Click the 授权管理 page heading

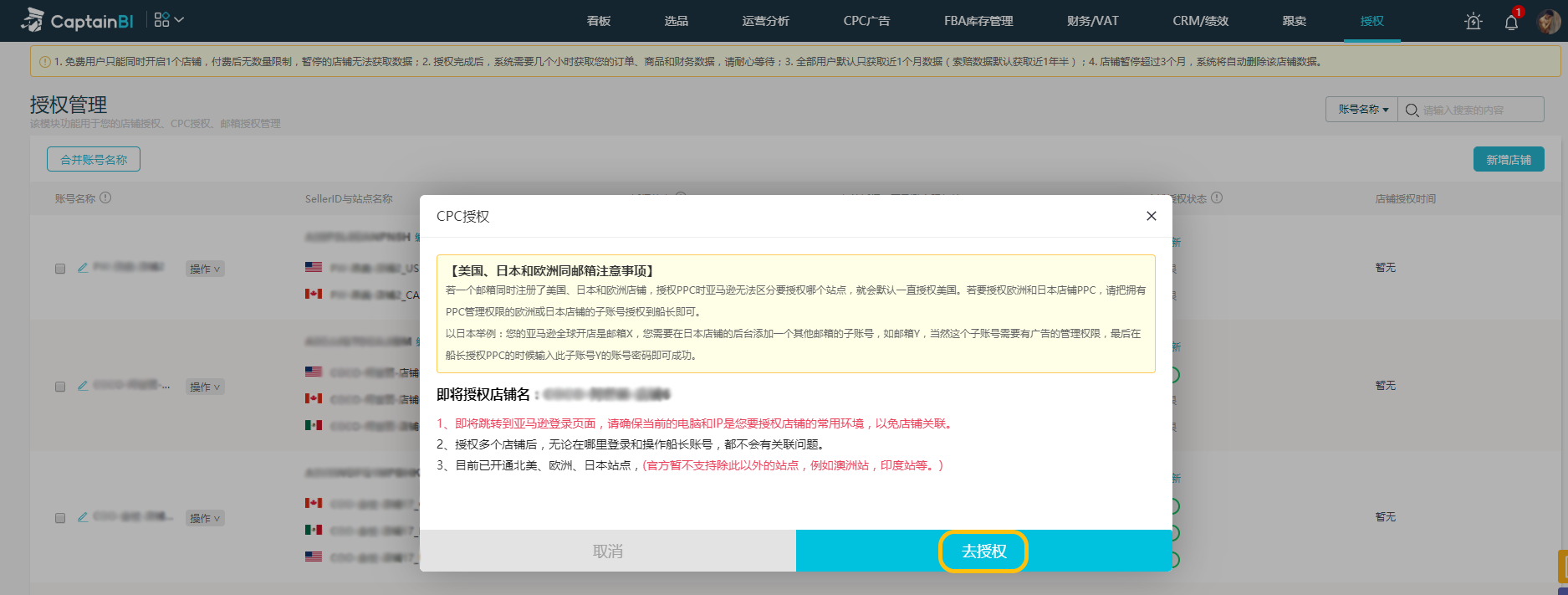click(x=69, y=105)
